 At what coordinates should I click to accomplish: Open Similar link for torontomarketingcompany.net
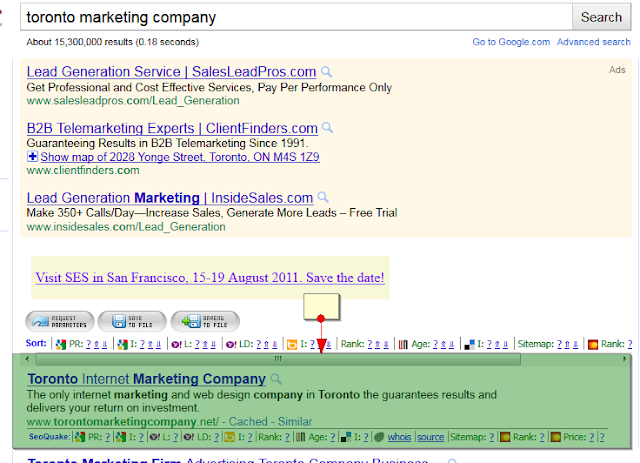[295, 421]
